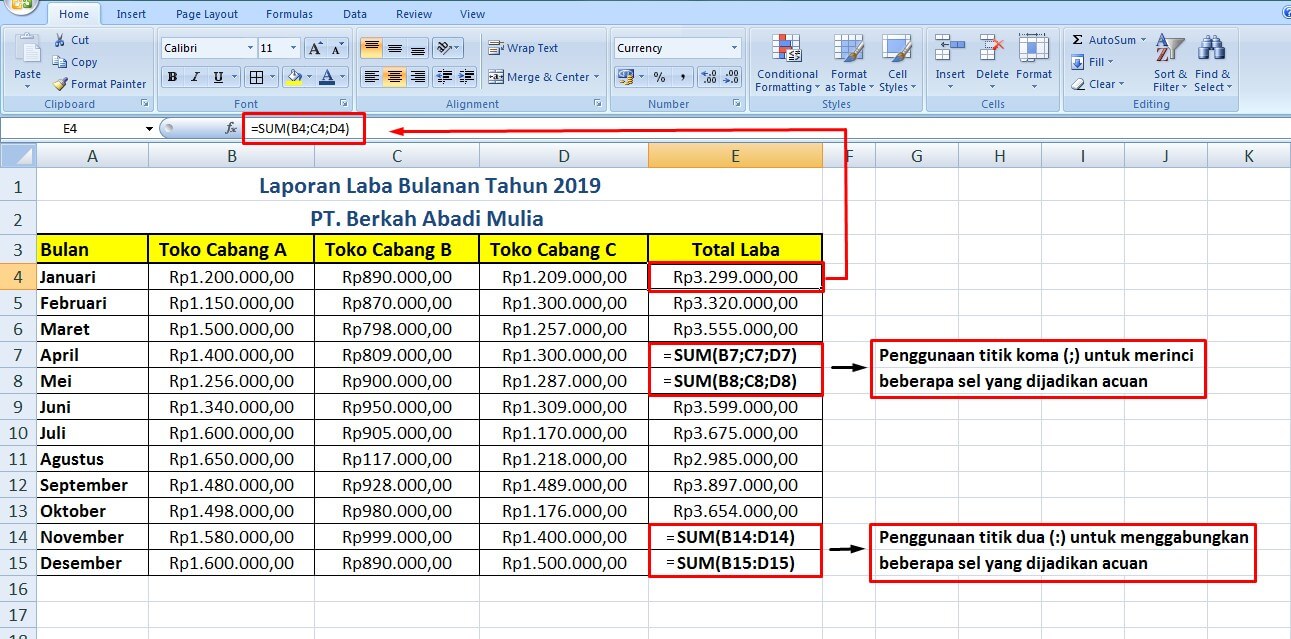Image resolution: width=1291 pixels, height=639 pixels.
Task: Switch to the Insert ribbon tab
Action: click(131, 13)
